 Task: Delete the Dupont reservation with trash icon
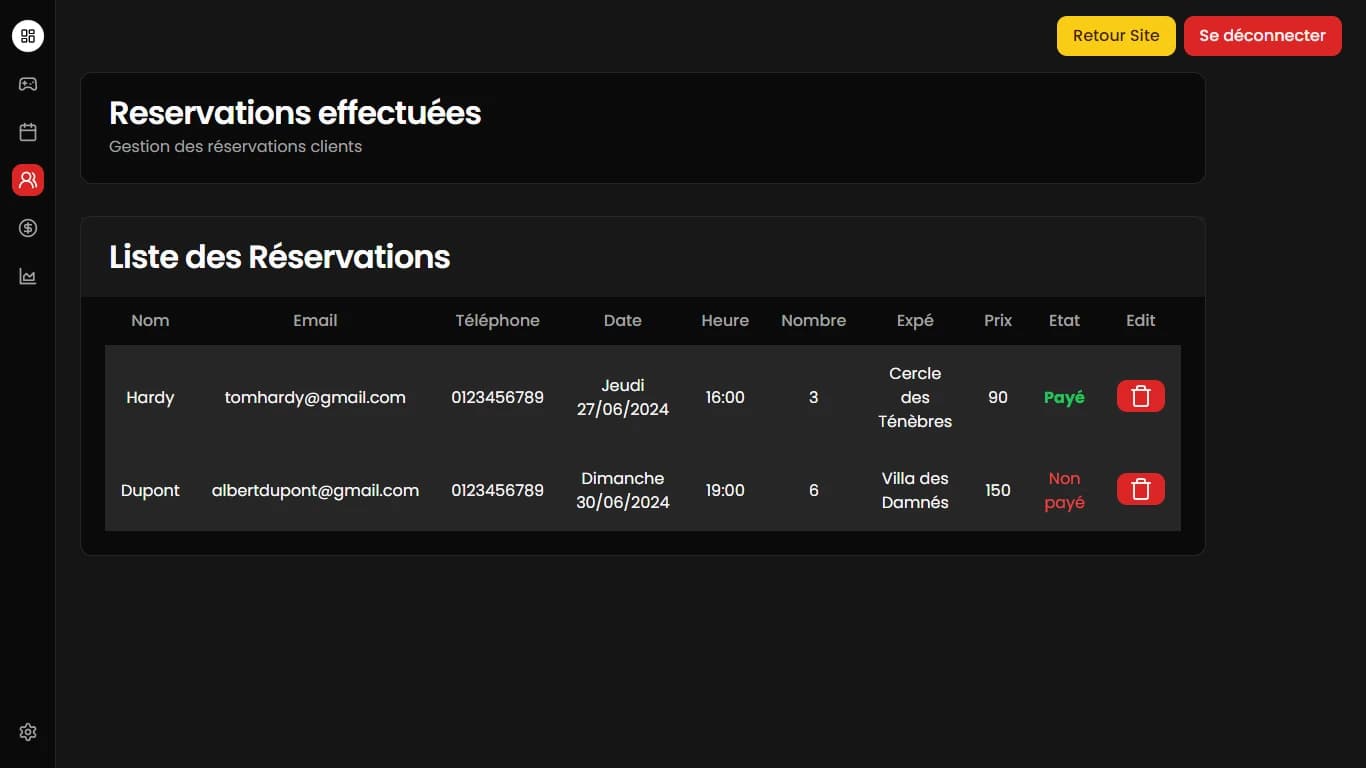pos(1140,489)
